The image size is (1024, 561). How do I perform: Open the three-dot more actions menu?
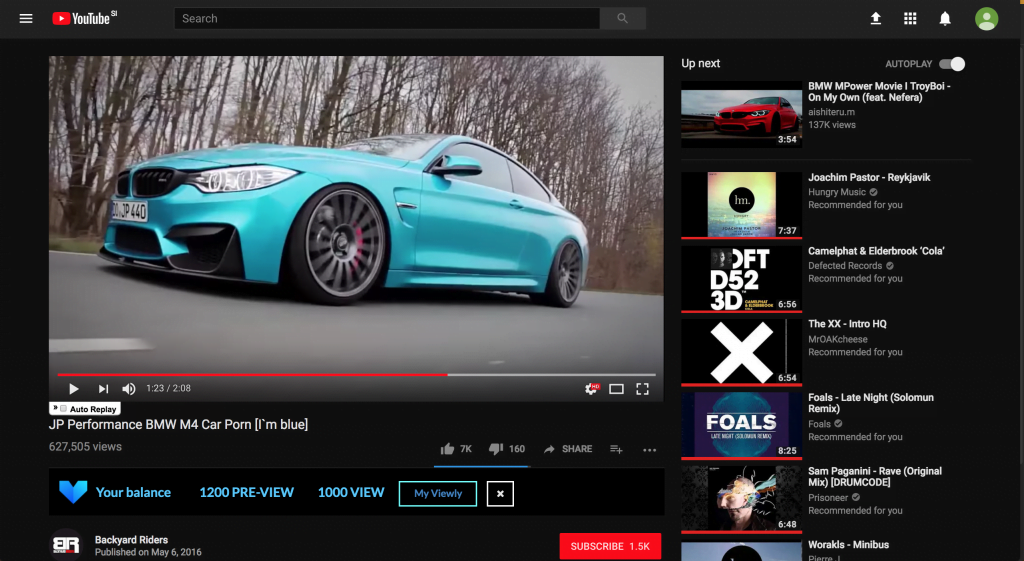click(x=650, y=450)
